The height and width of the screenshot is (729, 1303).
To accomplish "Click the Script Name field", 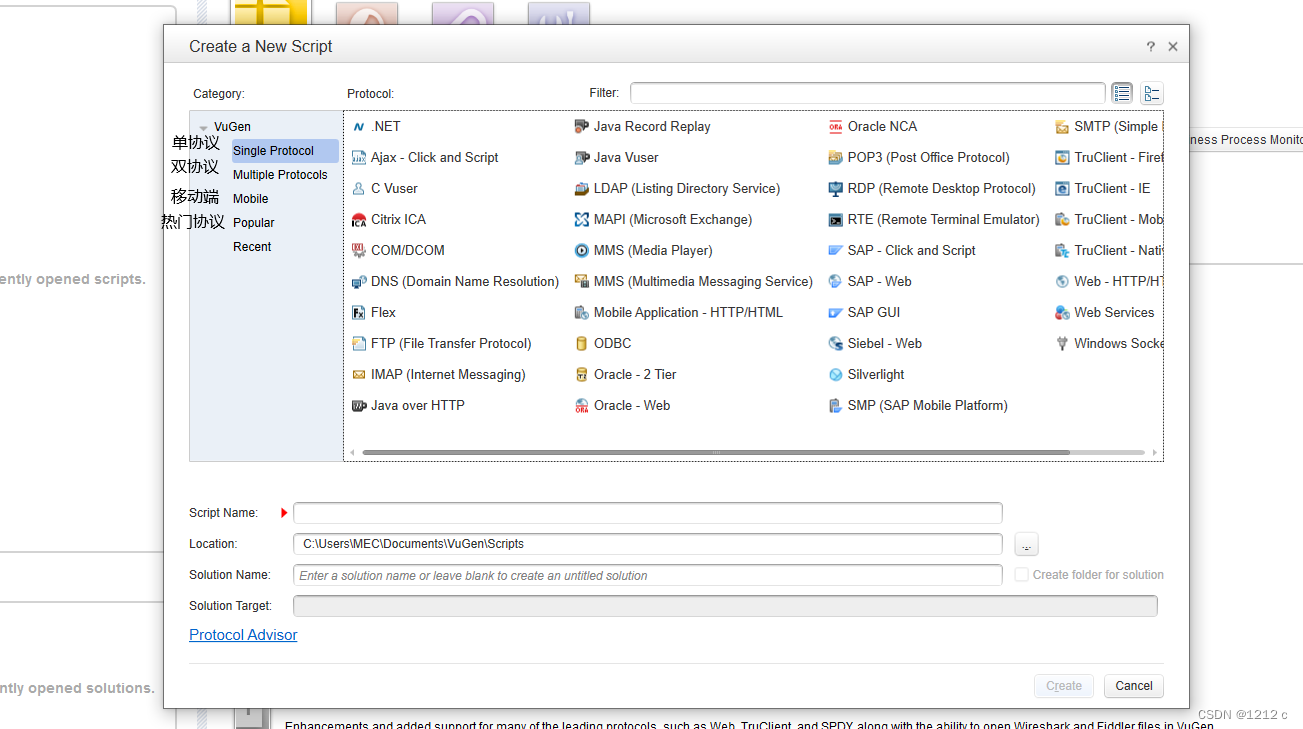I will pyautogui.click(x=647, y=513).
